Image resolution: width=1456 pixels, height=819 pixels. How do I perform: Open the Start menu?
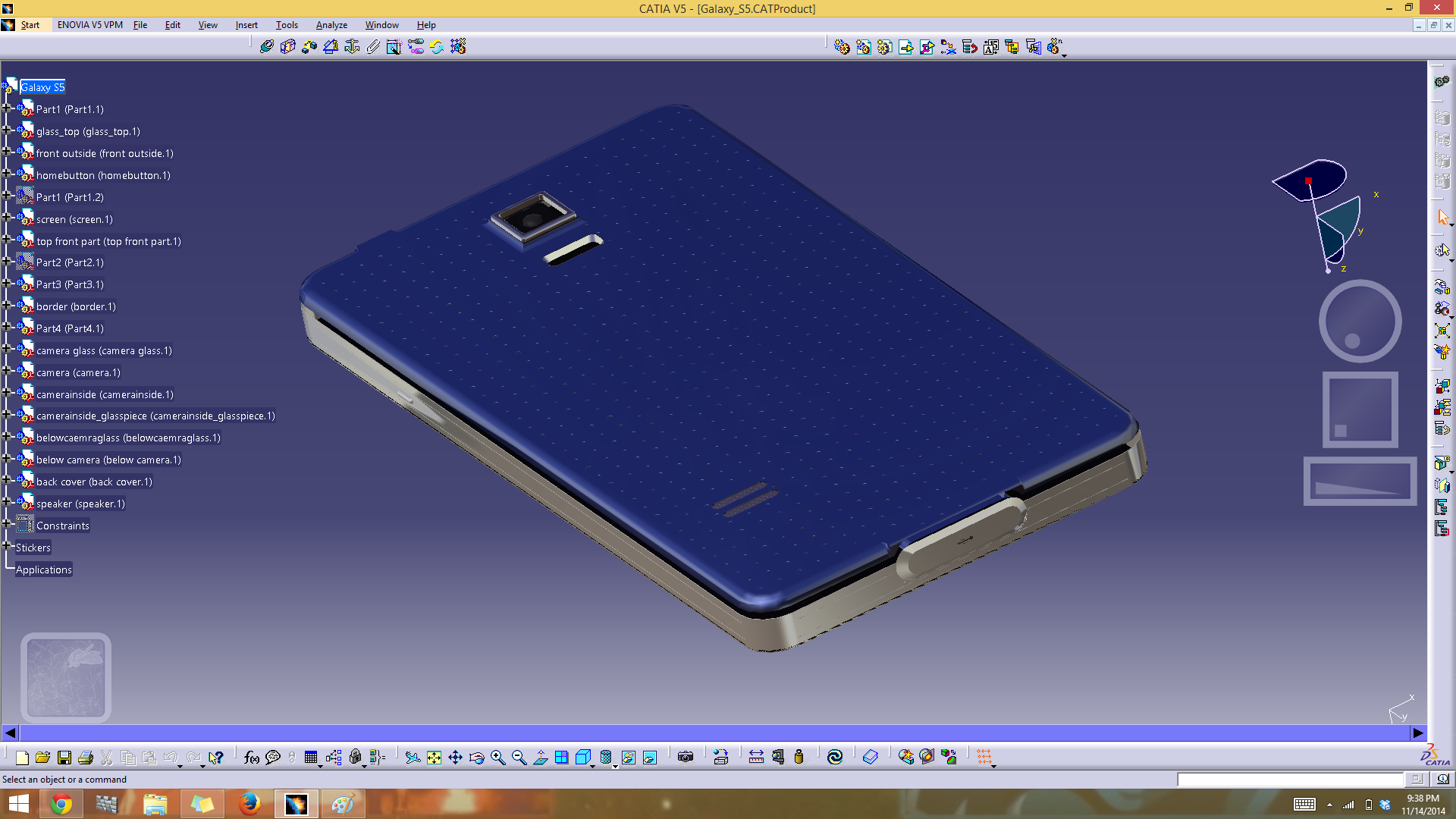coord(30,25)
